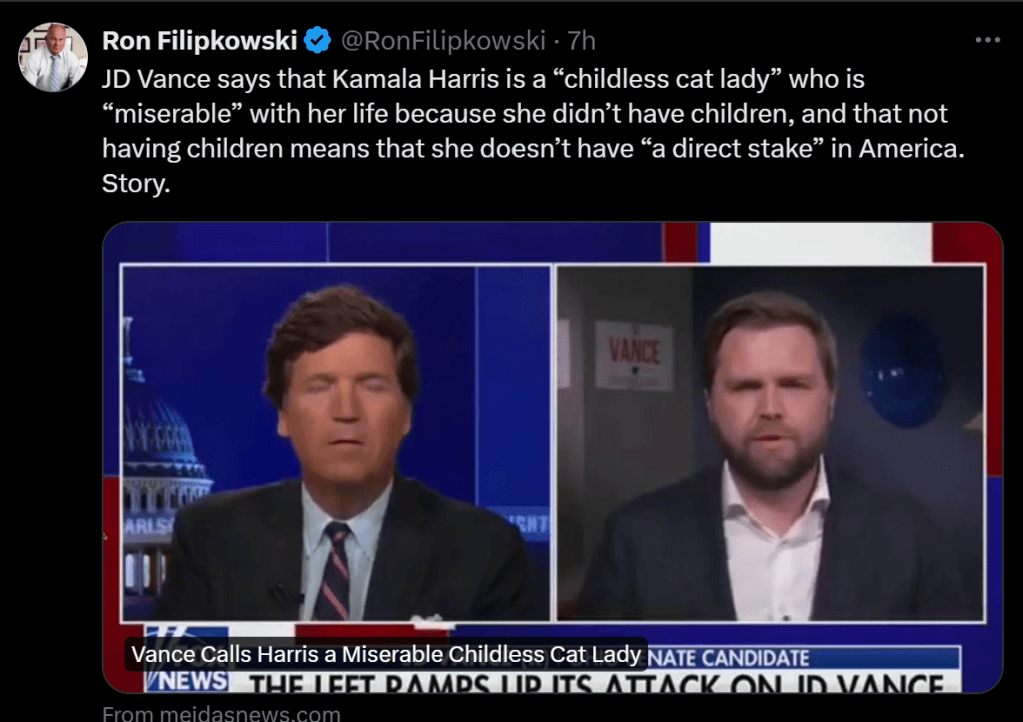1023x722 pixels.
Task: Click the blue round object behind right speaker
Action: 903,370
